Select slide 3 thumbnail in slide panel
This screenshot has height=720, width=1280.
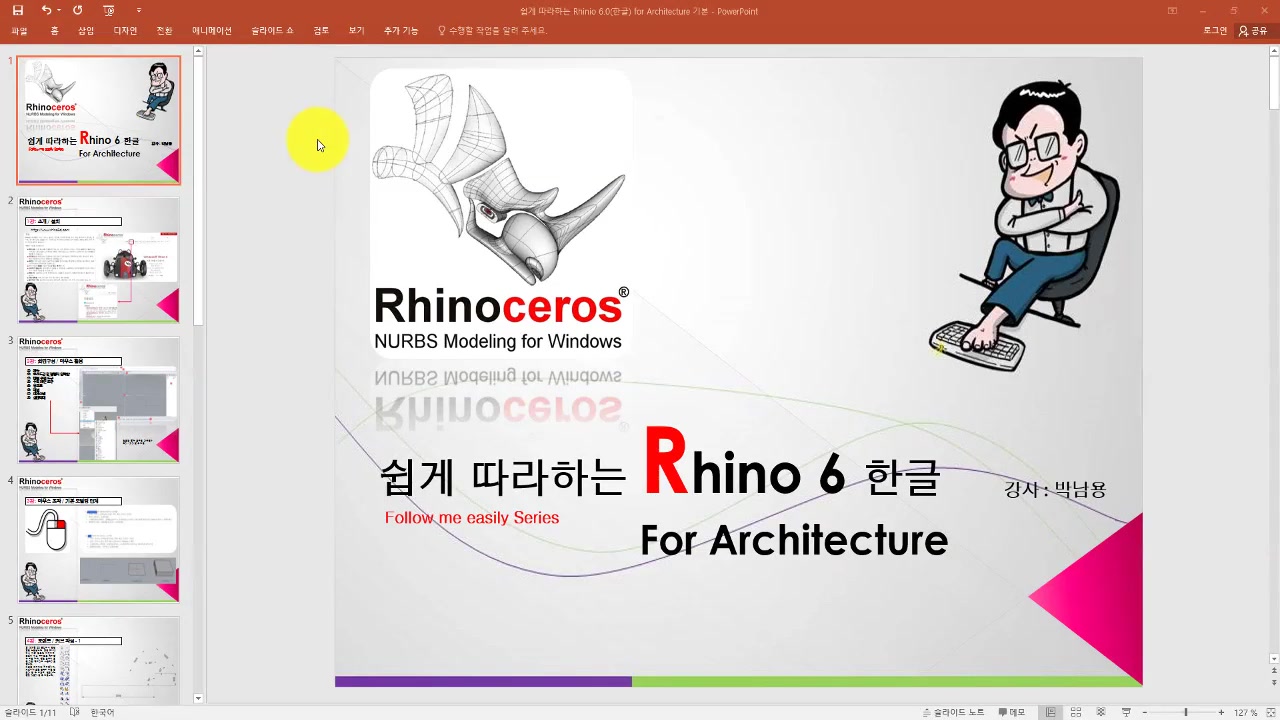[x=99, y=400]
